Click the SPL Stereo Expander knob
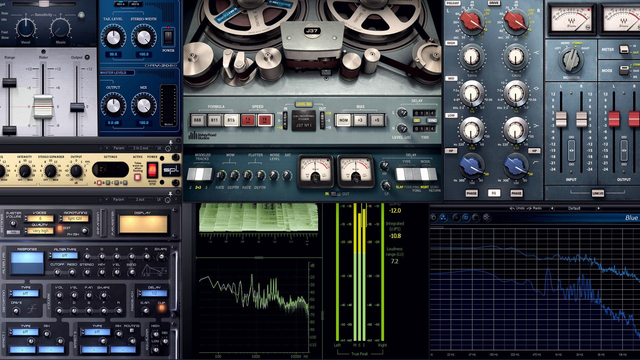The height and width of the screenshot is (360, 640). point(50,171)
